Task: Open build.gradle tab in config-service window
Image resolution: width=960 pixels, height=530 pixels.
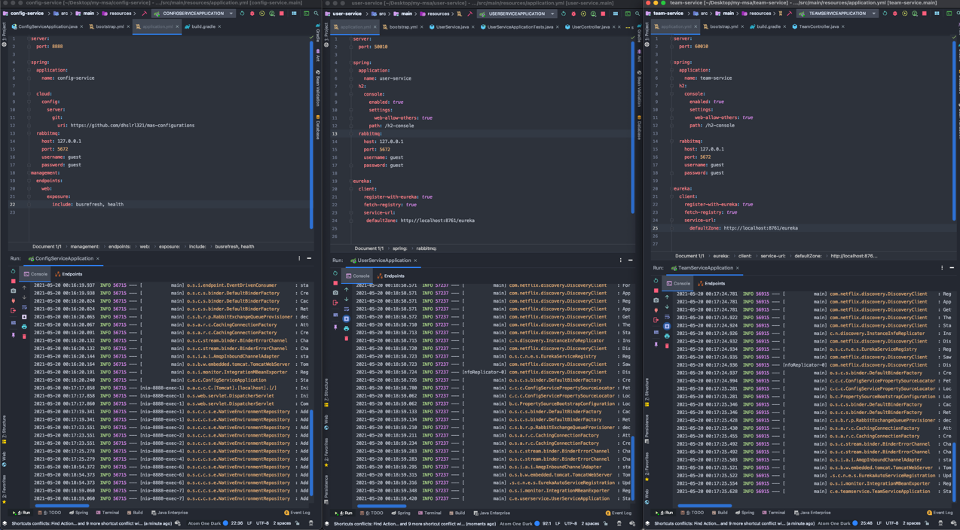Action: click(x=201, y=26)
